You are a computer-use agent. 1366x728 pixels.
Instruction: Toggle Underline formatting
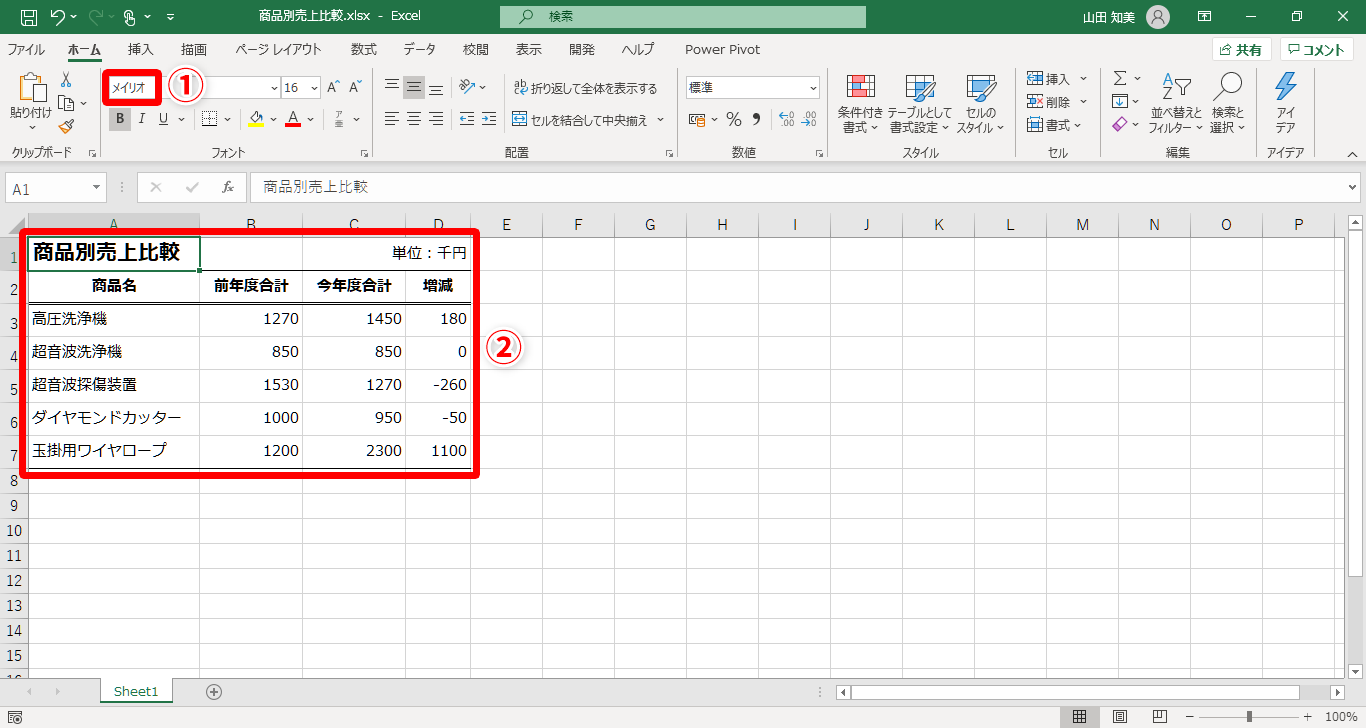coord(164,120)
